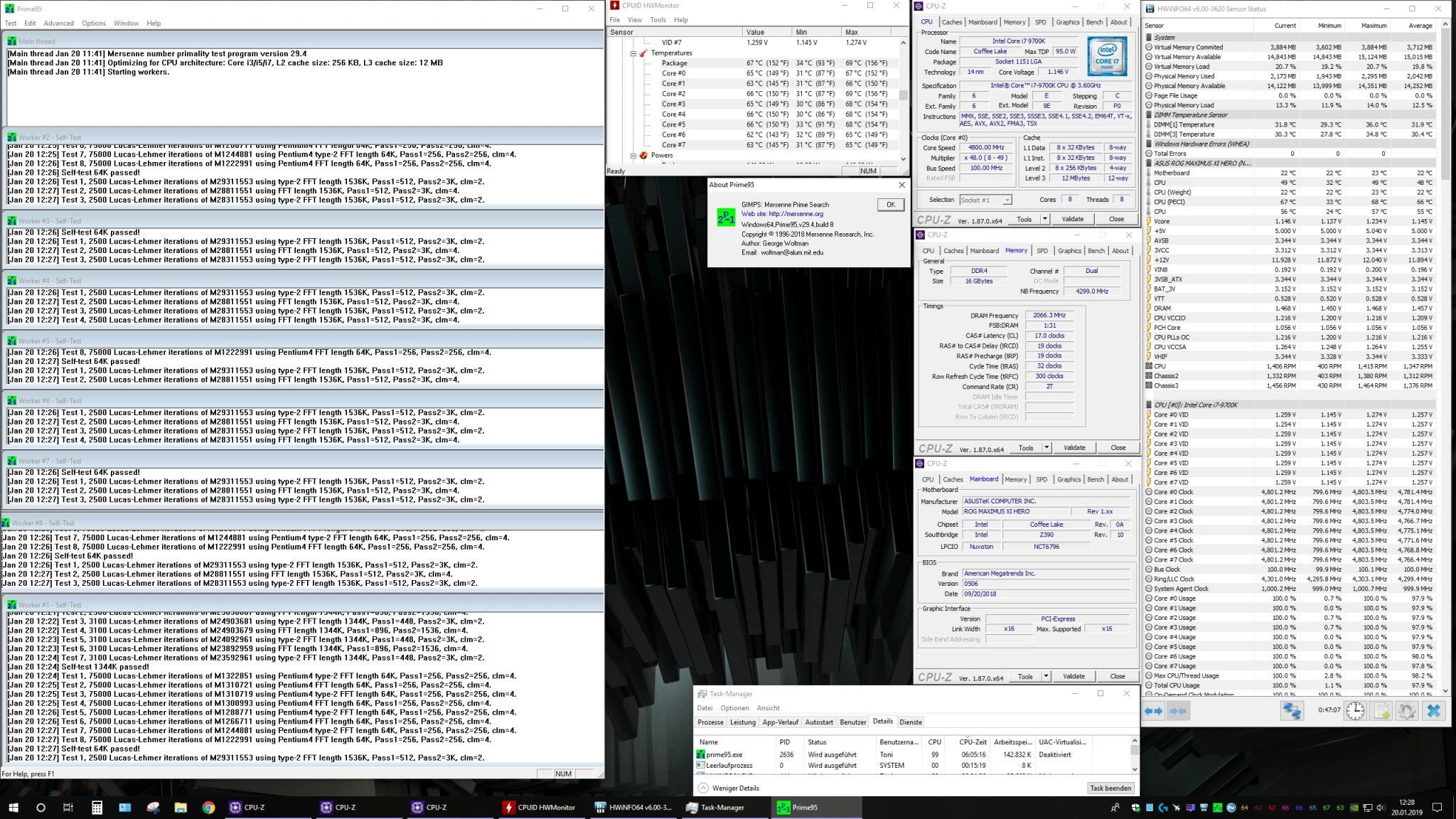Switch to Task-Manager taskbar item
The height and width of the screenshot is (819, 1456).
726,807
